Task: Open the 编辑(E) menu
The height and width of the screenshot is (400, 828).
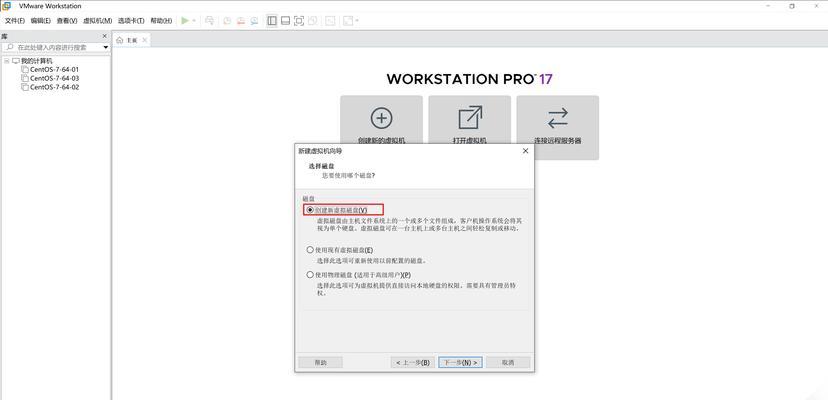Action: (41, 21)
